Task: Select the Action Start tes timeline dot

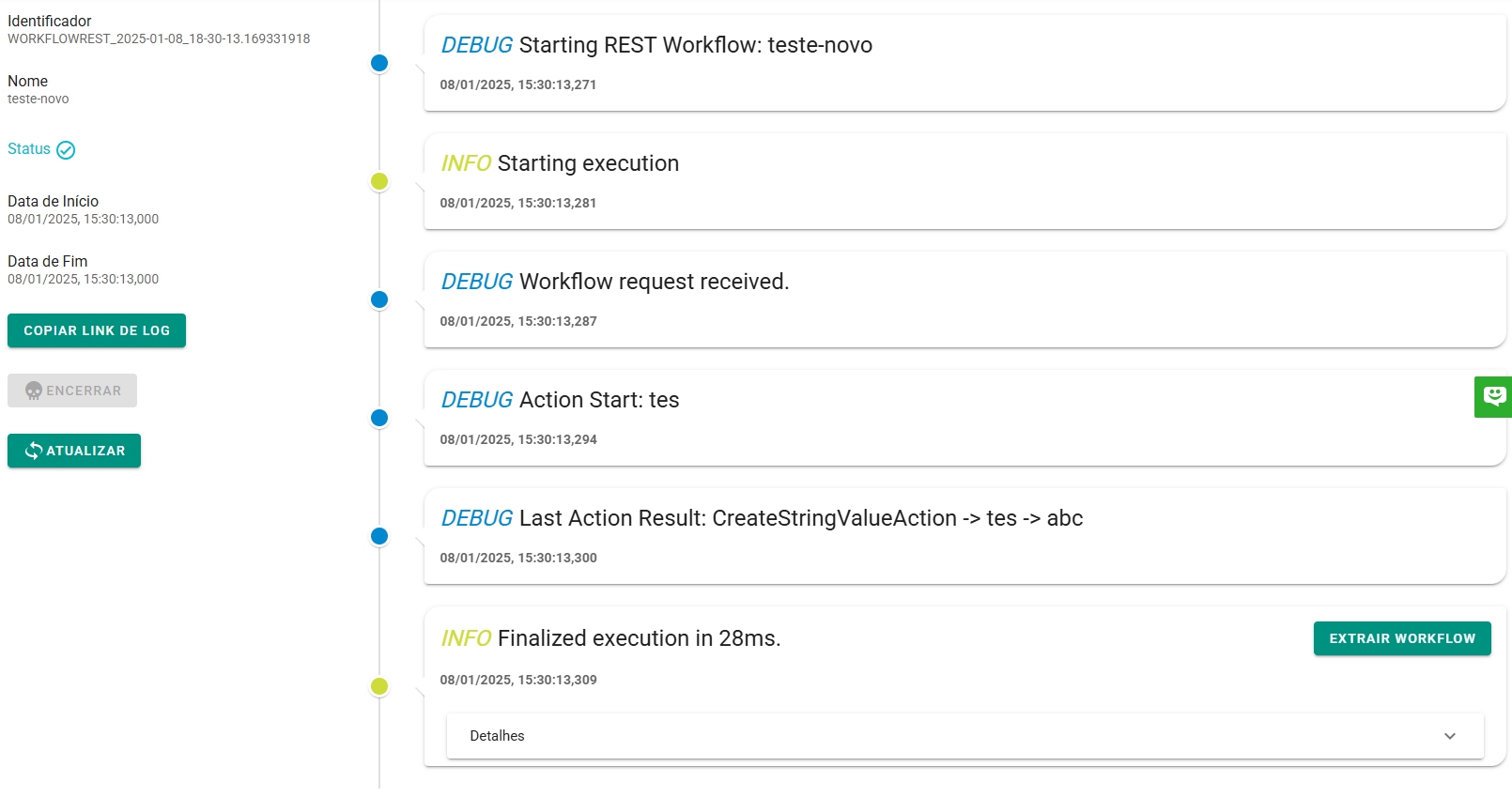Action: tap(379, 418)
